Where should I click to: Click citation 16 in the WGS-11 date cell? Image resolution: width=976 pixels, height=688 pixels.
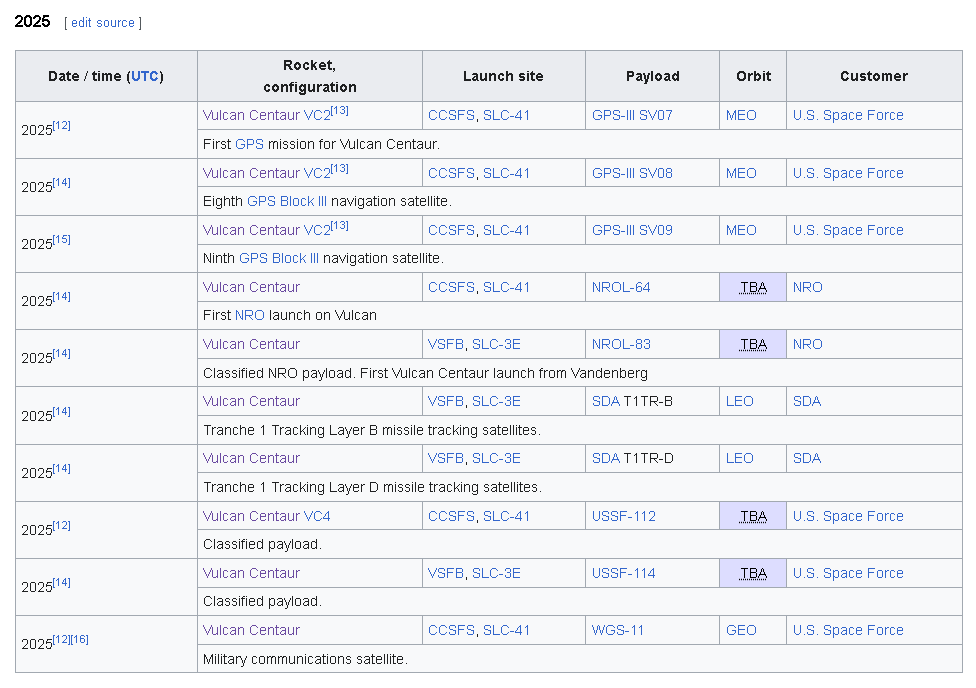(x=80, y=639)
